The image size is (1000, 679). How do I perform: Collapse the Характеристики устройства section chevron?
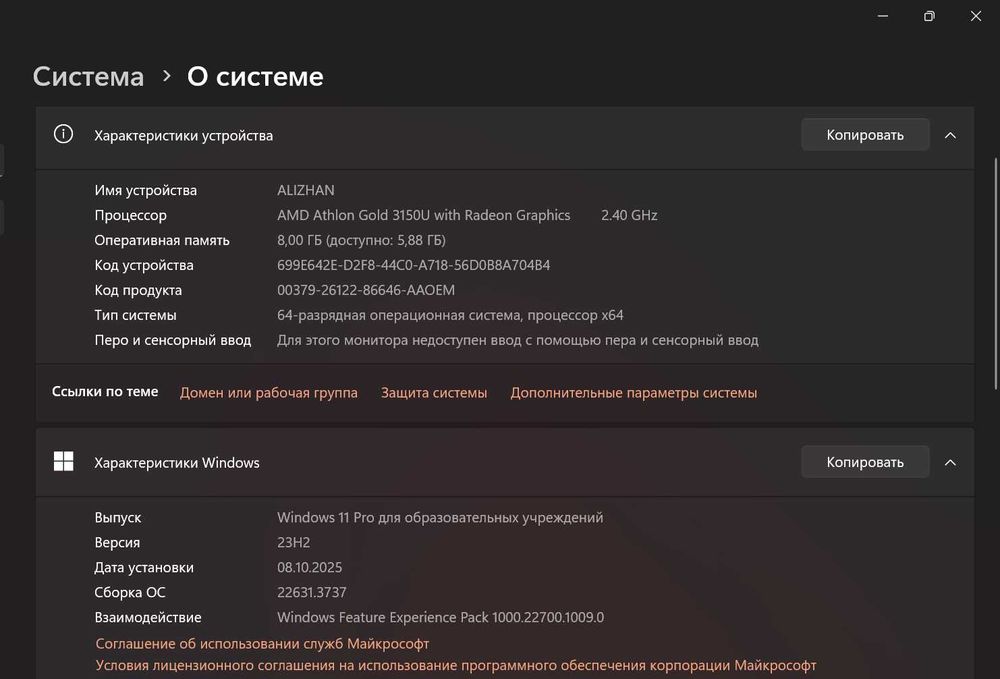click(x=950, y=135)
